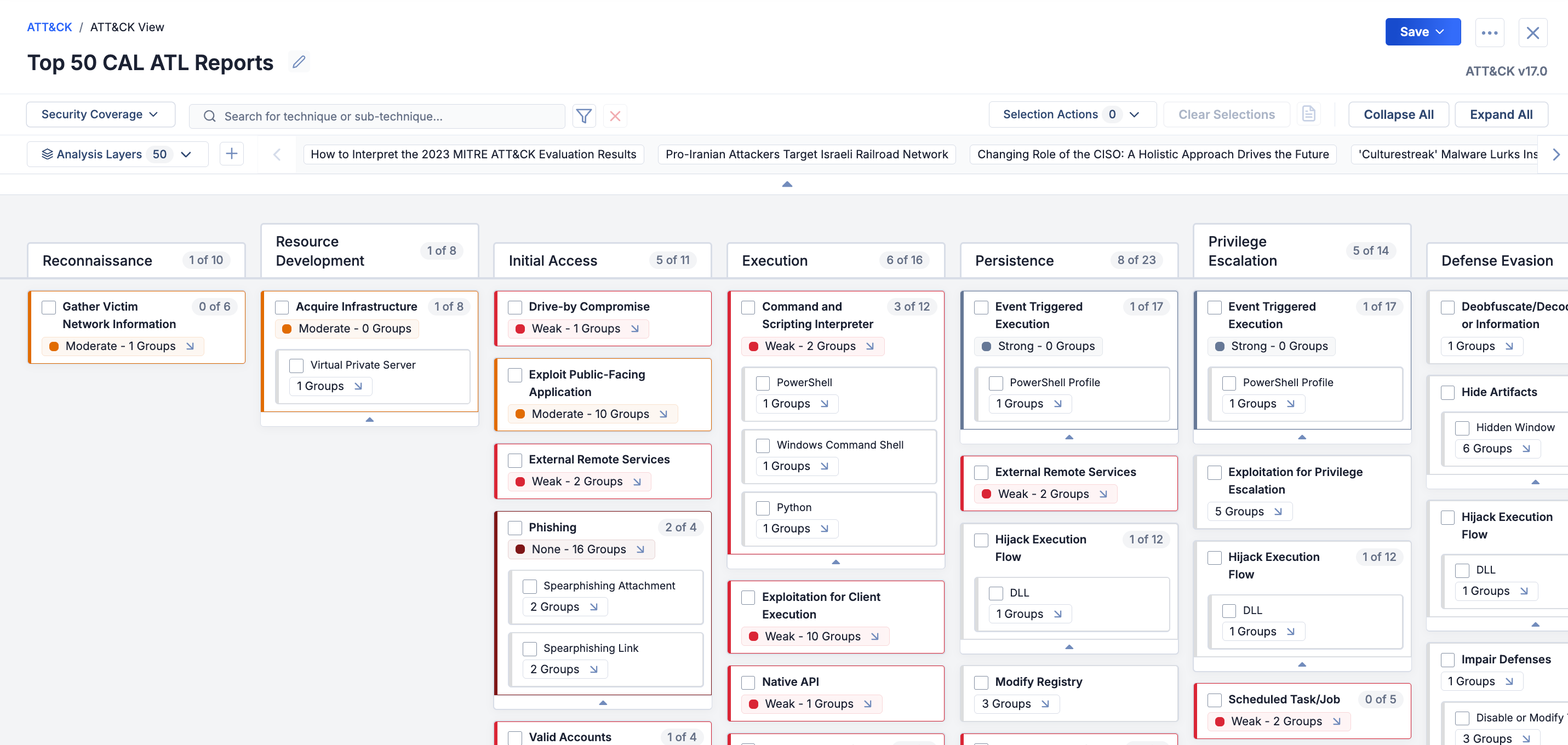This screenshot has height=745, width=1568.
Task: Check the Phishing technique checkbox
Action: pyautogui.click(x=515, y=528)
